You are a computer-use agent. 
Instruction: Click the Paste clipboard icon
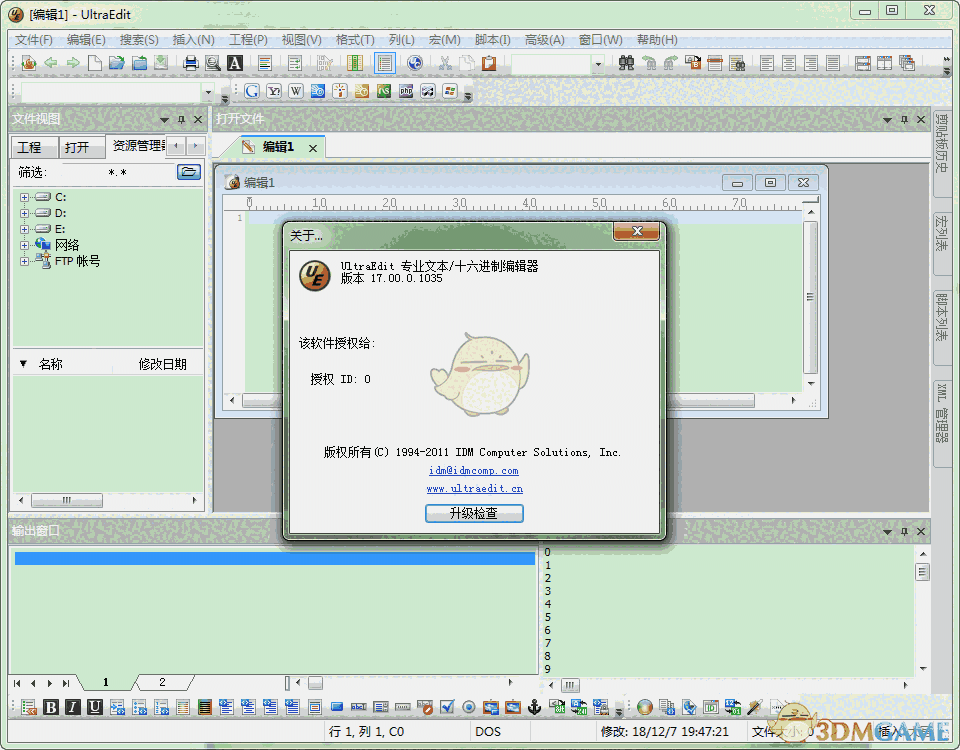(x=490, y=63)
